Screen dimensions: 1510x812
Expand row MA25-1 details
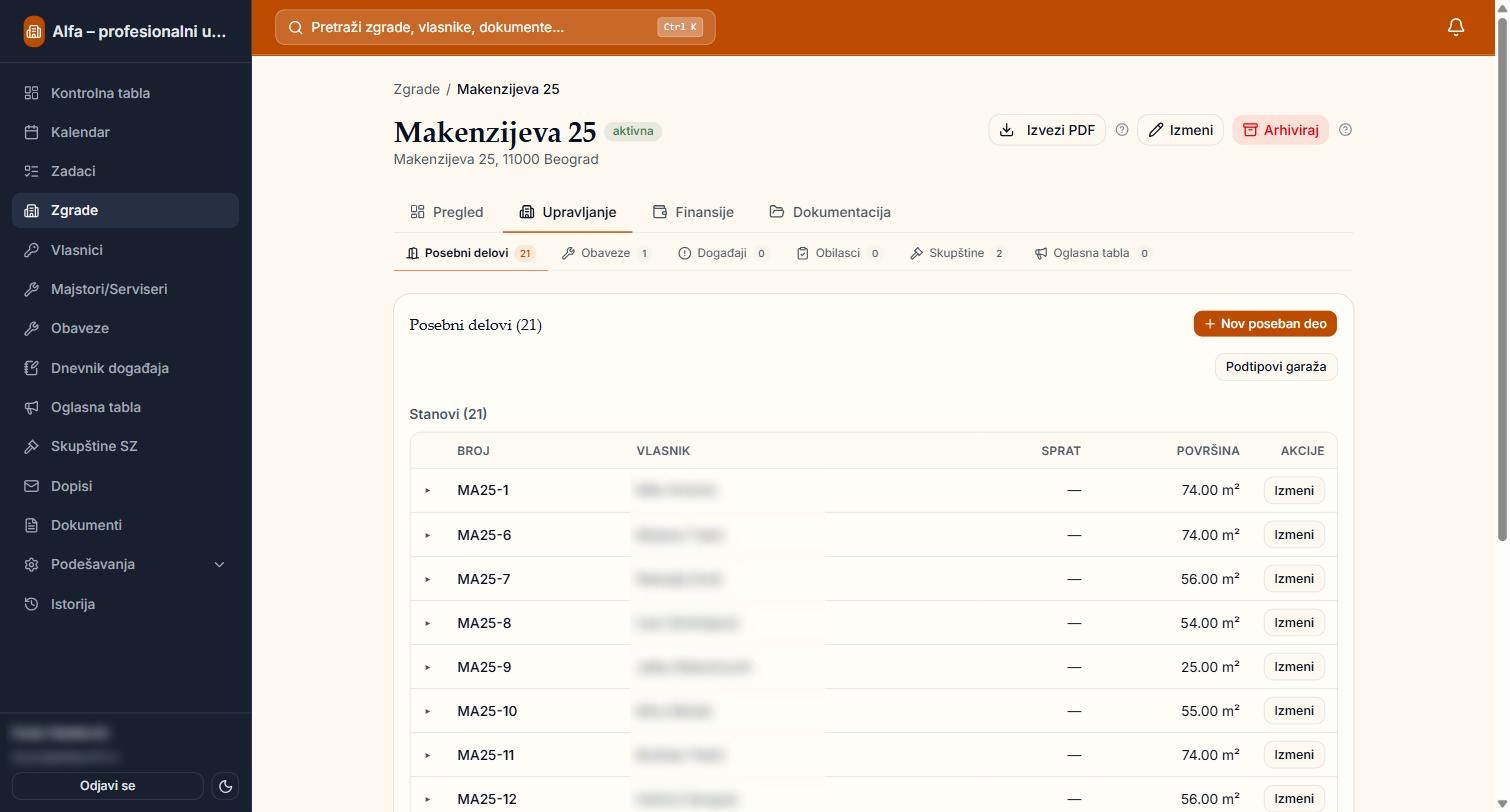tap(428, 490)
